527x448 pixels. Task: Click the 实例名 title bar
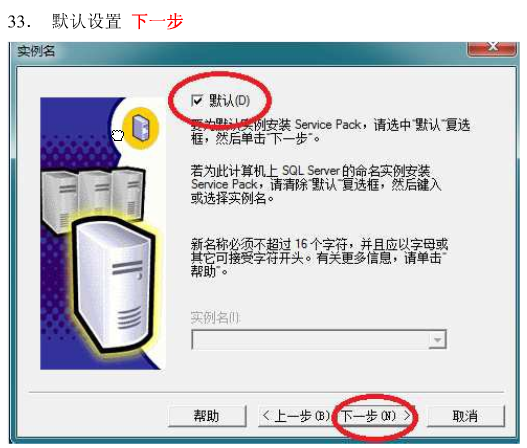(x=235, y=51)
